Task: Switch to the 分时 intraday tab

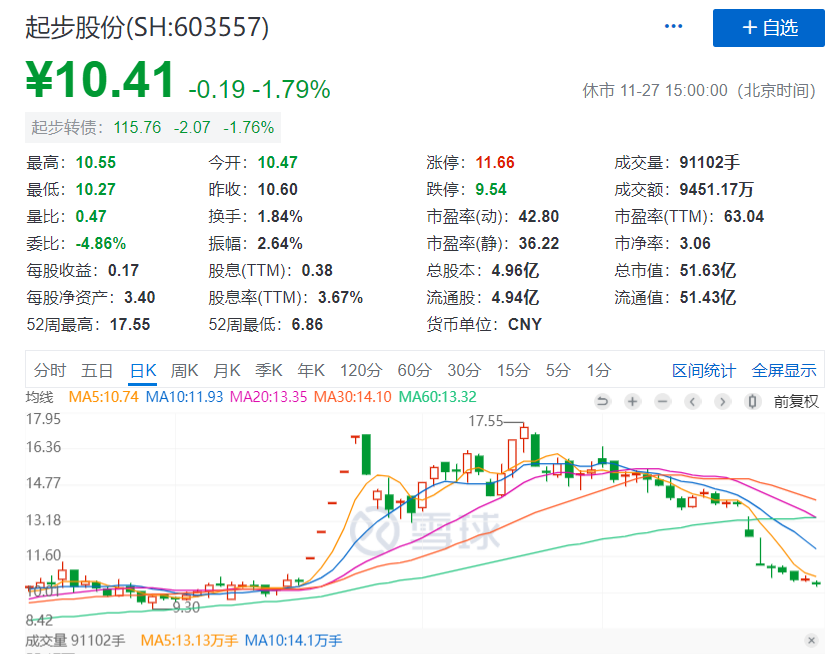Action: click(x=49, y=370)
